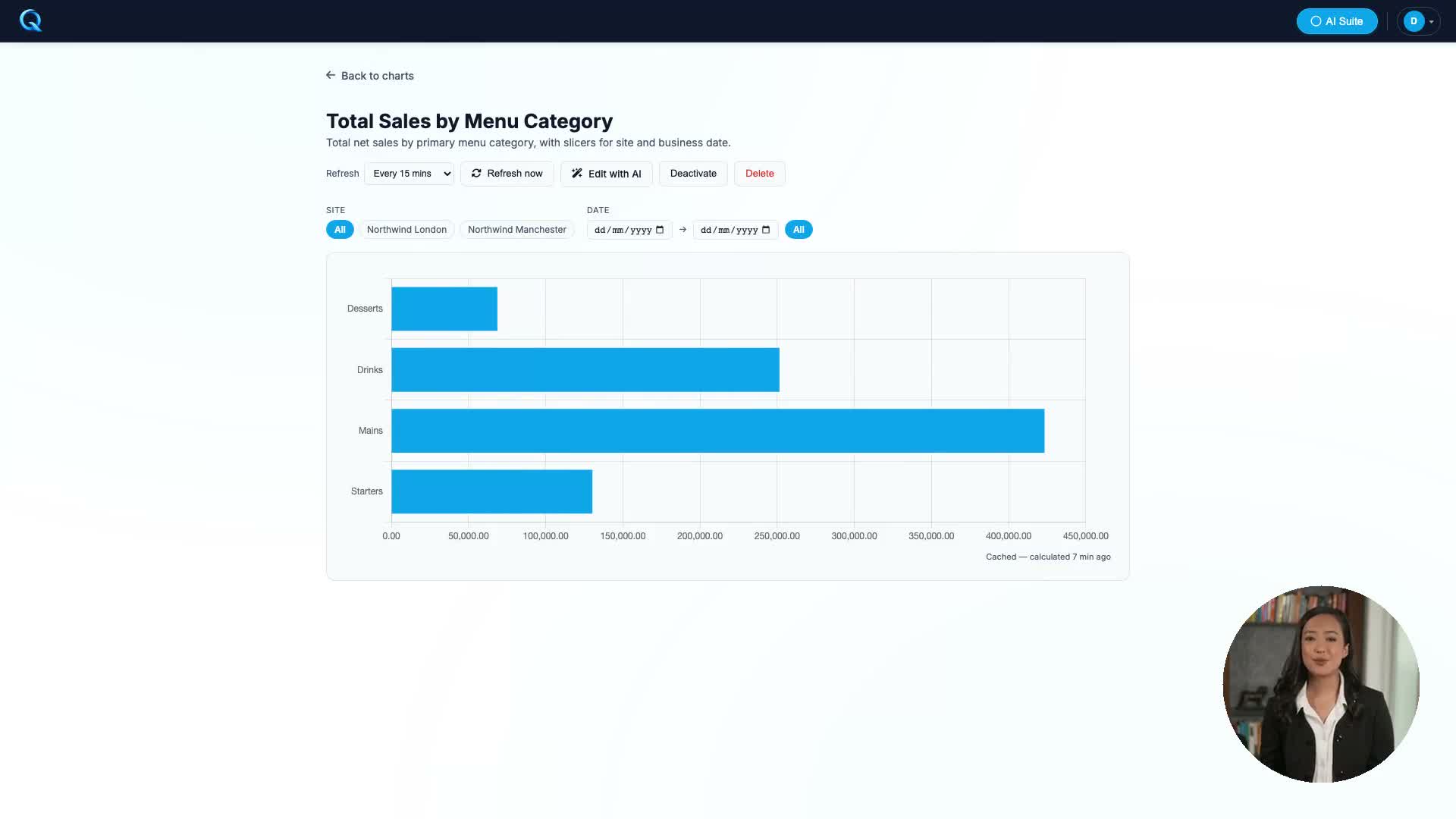Open the refresh interval dropdown

point(409,174)
